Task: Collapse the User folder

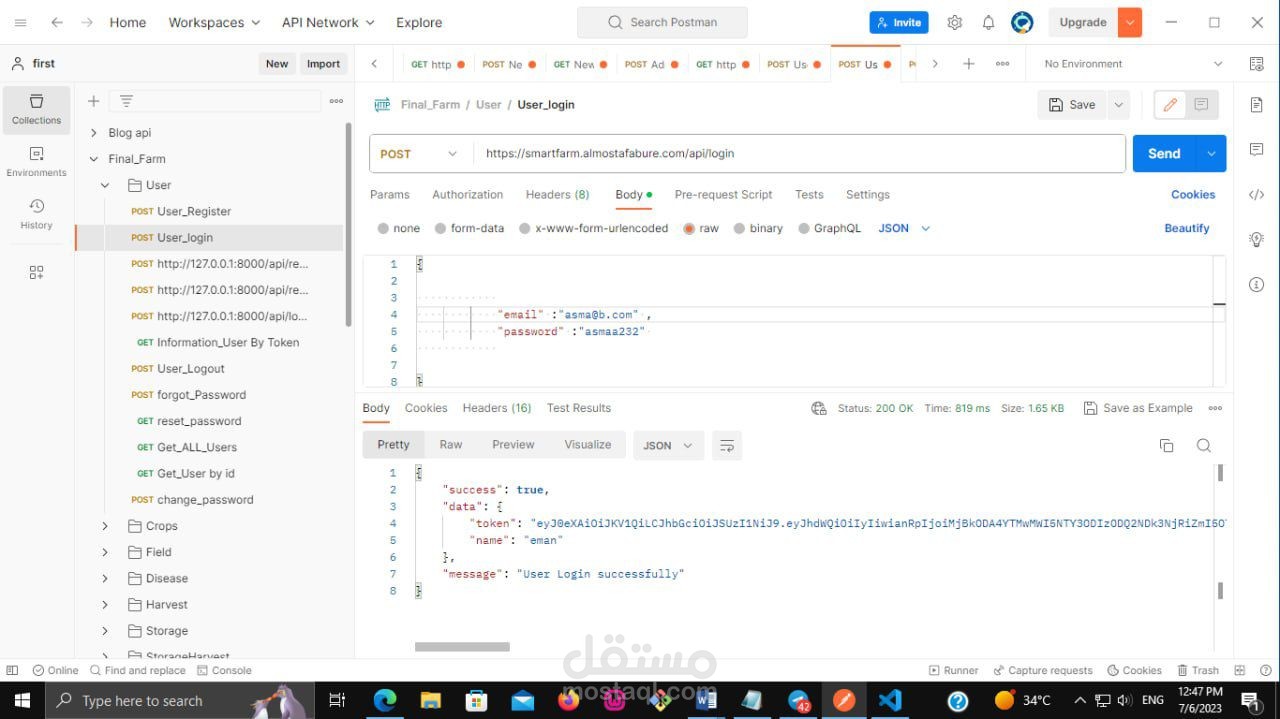Action: (x=104, y=185)
